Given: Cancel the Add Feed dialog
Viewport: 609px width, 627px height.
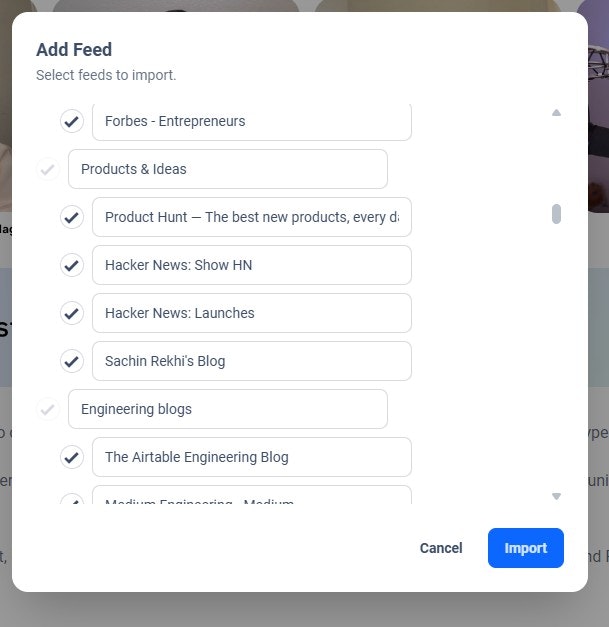Looking at the screenshot, I should click(x=441, y=548).
